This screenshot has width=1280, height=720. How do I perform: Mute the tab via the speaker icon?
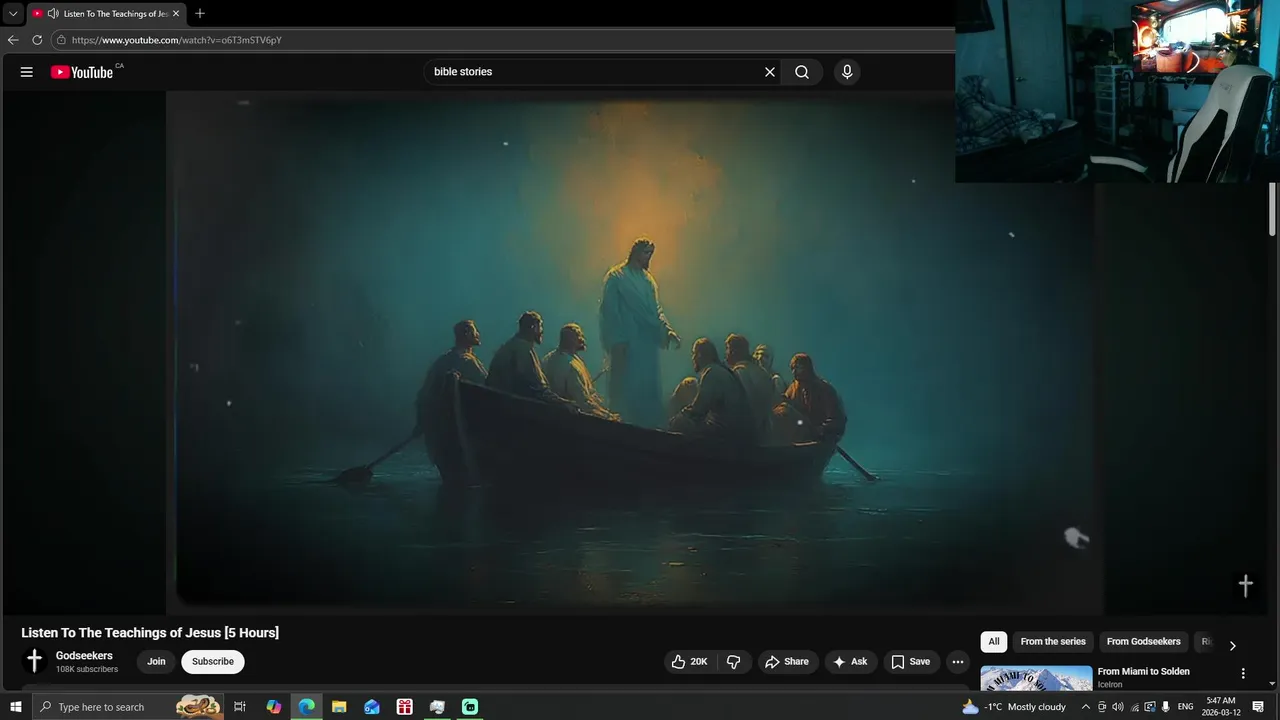[x=53, y=14]
